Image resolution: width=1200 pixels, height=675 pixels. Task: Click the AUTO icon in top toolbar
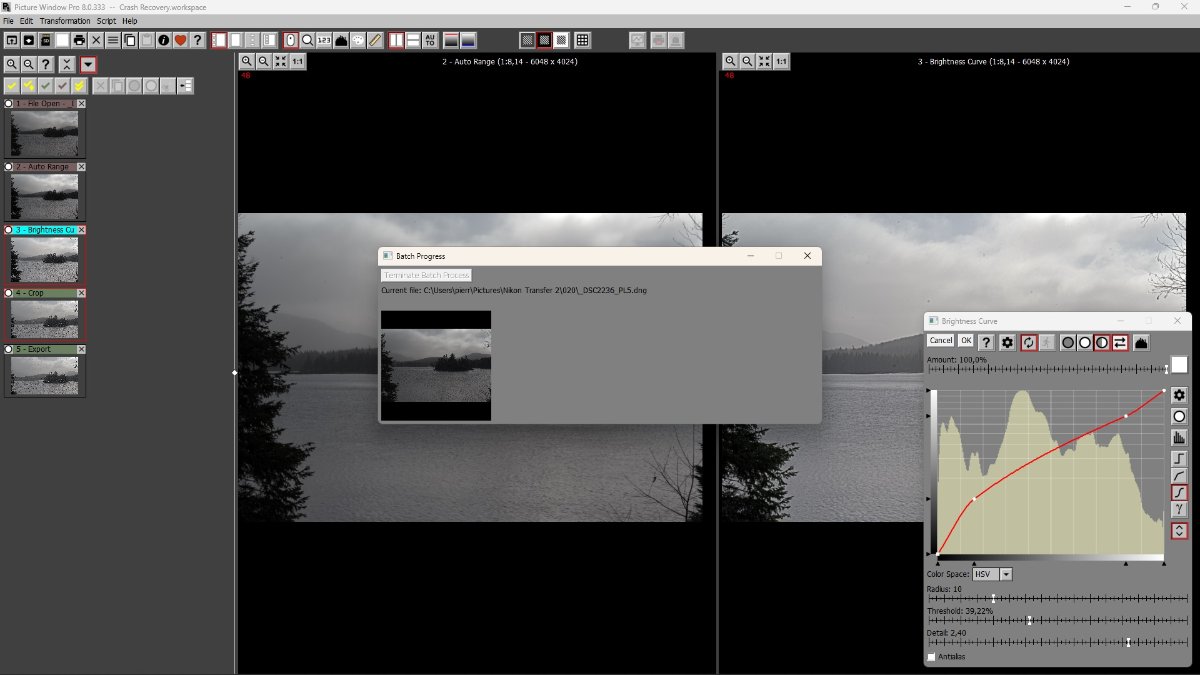(430, 40)
